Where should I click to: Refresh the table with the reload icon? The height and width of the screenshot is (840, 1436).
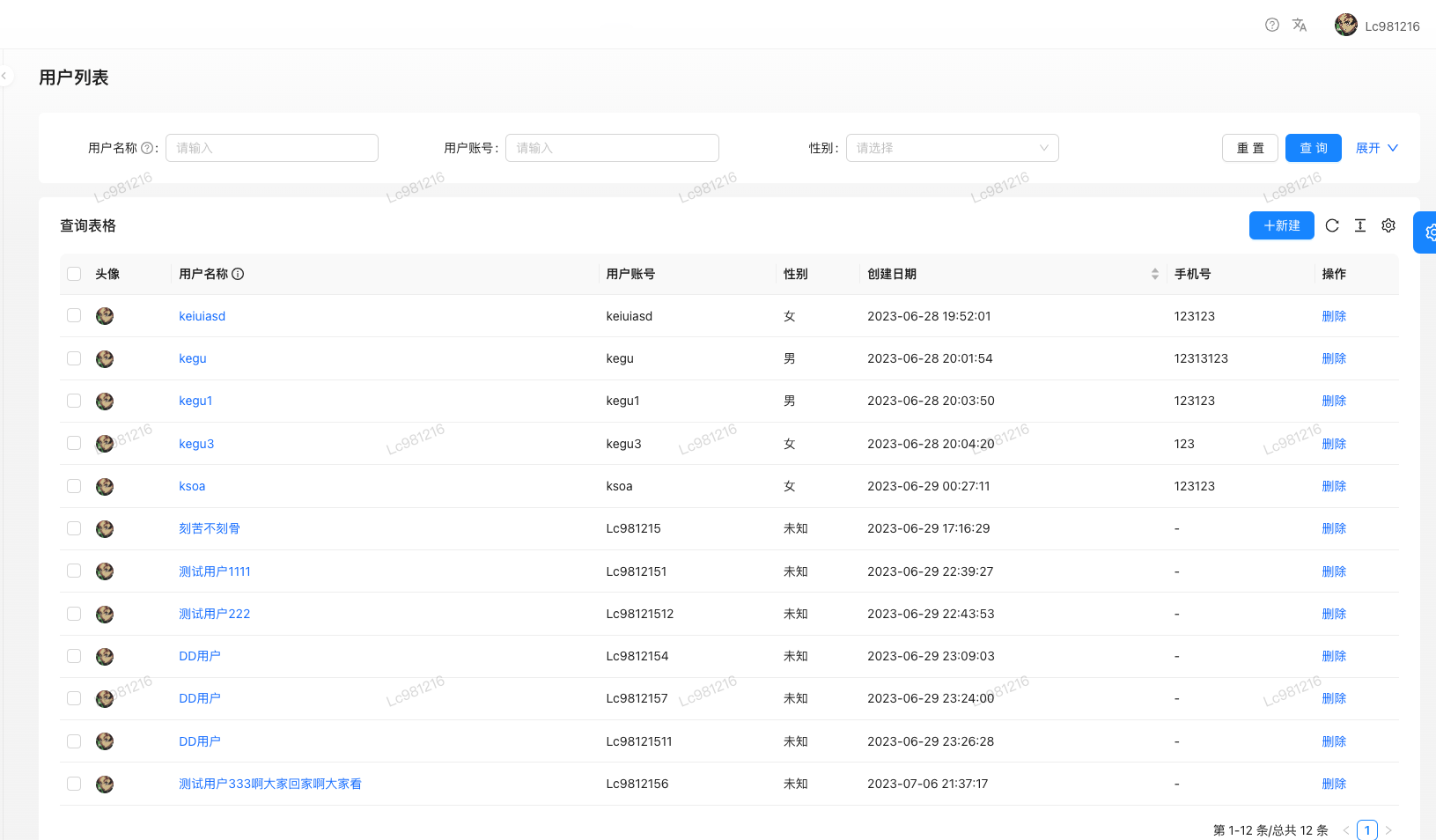click(1332, 225)
